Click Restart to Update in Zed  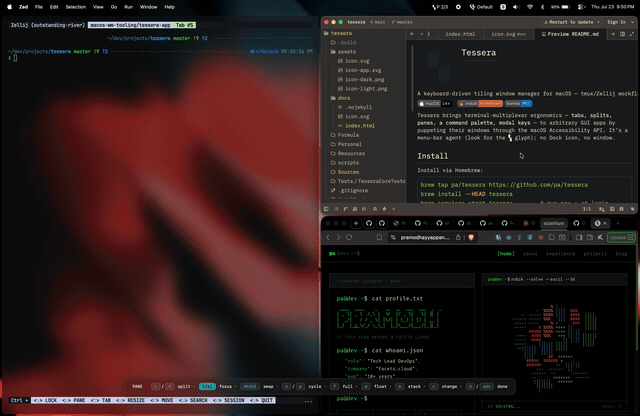coord(568,22)
